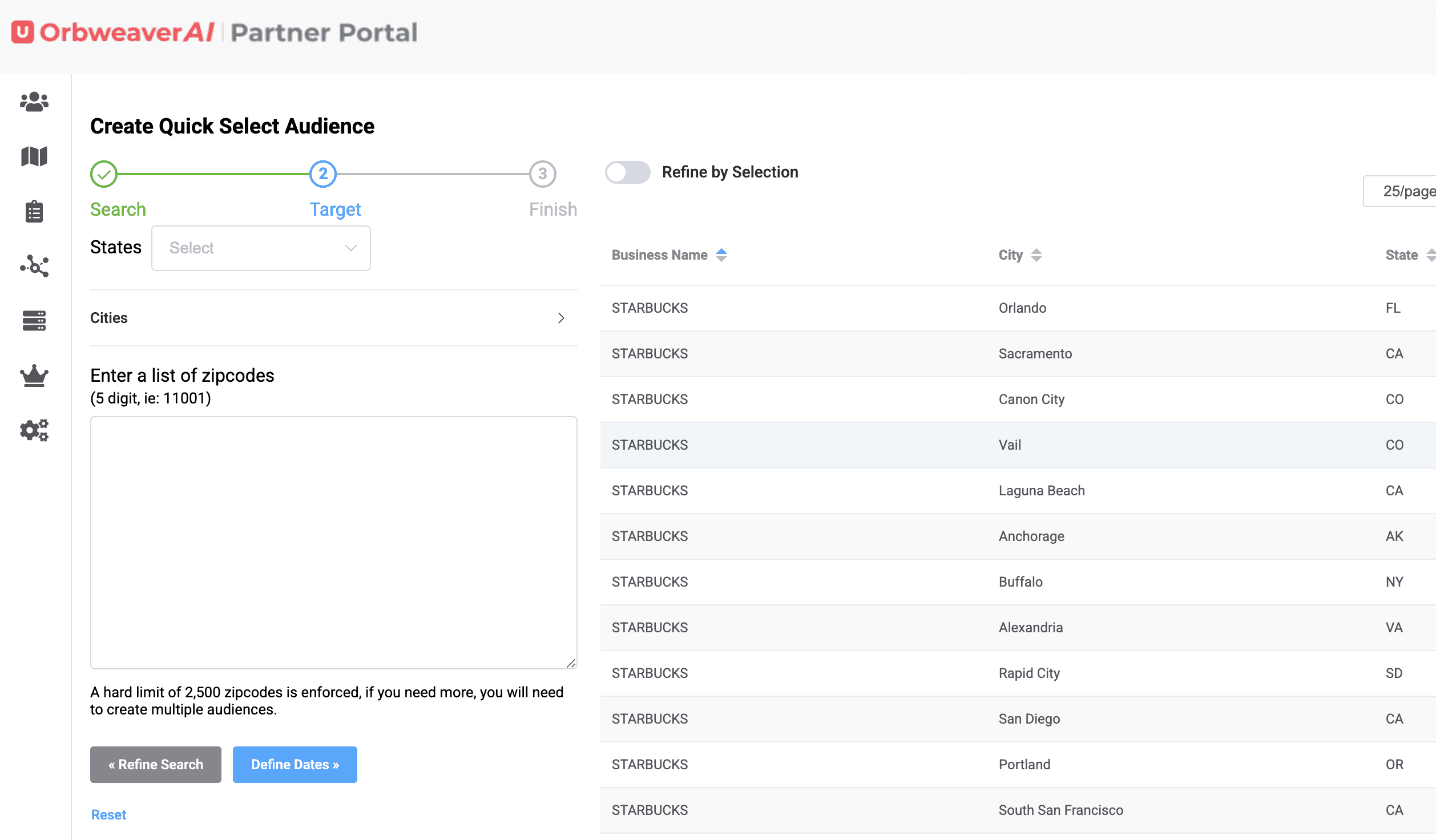Viewport: 1436px width, 840px height.
Task: Click the OrbweaverAI logo icon
Action: 23,33
